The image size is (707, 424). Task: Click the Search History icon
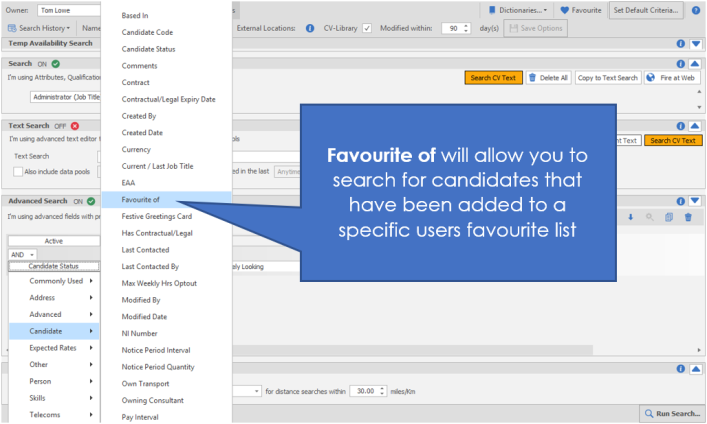(x=12, y=28)
